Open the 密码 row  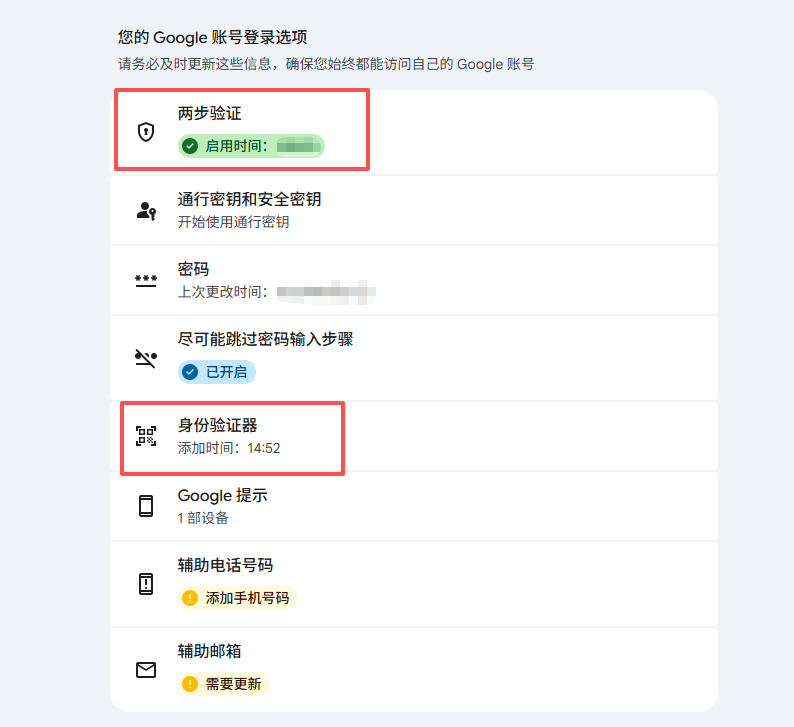[414, 280]
